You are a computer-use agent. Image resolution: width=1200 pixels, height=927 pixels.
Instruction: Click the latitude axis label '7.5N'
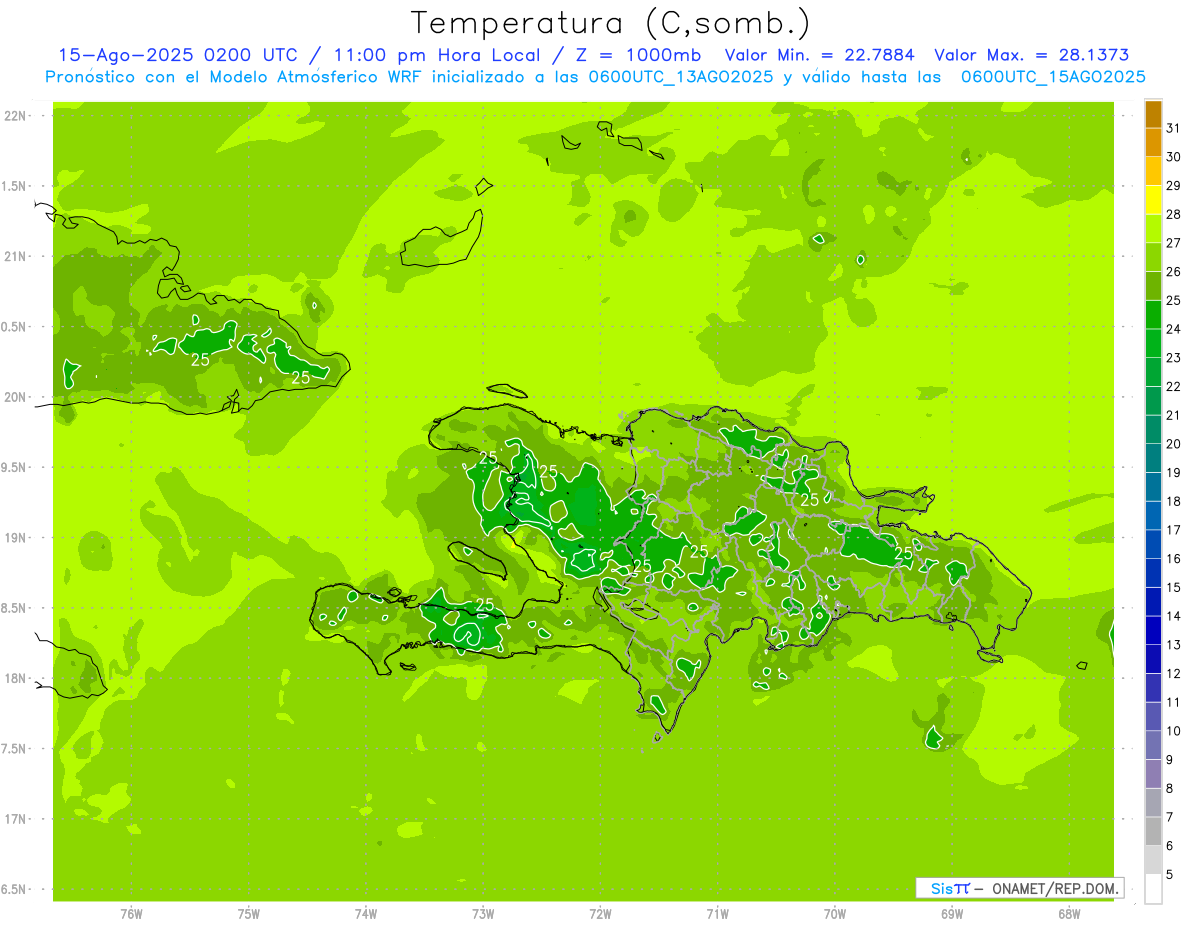pos(15,749)
